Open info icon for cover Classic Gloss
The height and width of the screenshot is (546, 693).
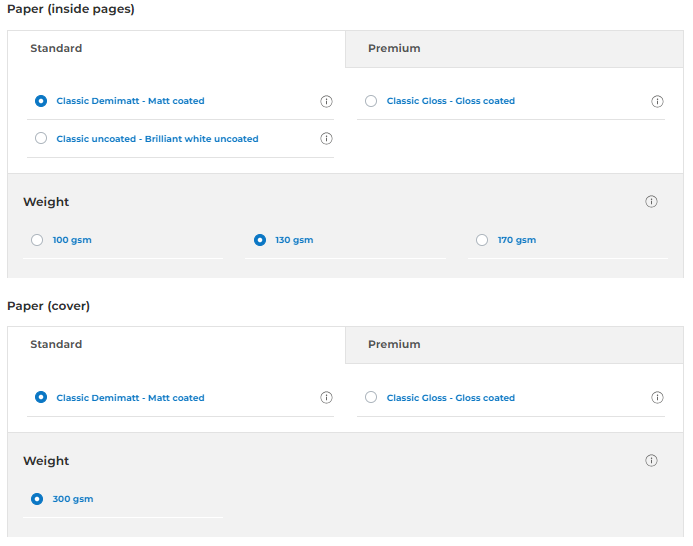[x=657, y=398]
